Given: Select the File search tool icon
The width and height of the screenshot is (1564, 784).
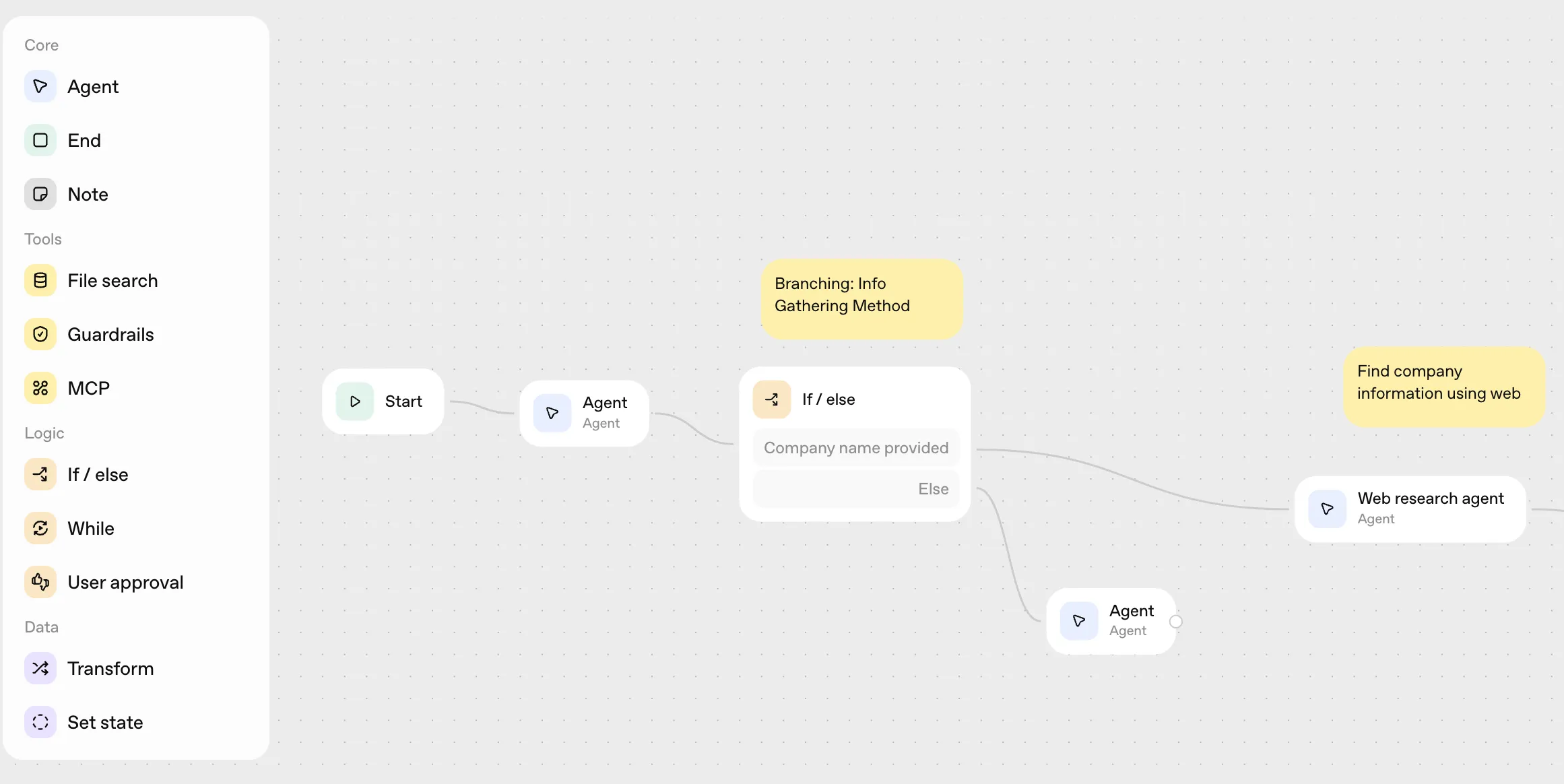Looking at the screenshot, I should click(x=40, y=280).
